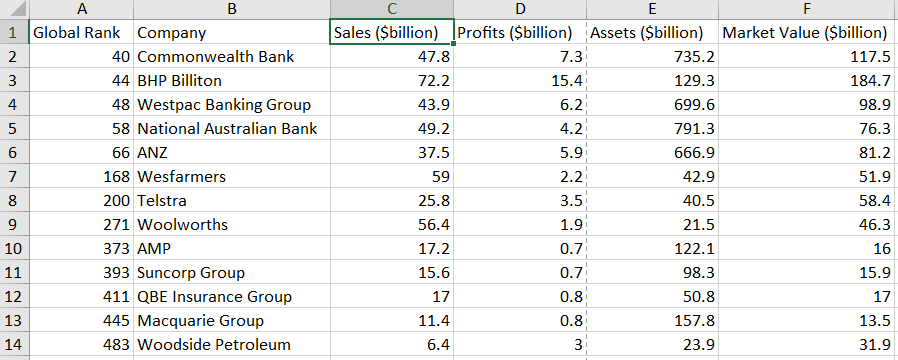
Task: Select the Commonwealth Bank cell
Action: click(x=232, y=56)
